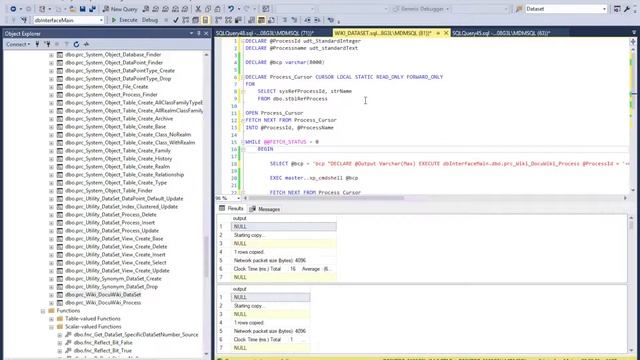Click the Open File folder icon
The image size is (640, 360).
point(72,9)
